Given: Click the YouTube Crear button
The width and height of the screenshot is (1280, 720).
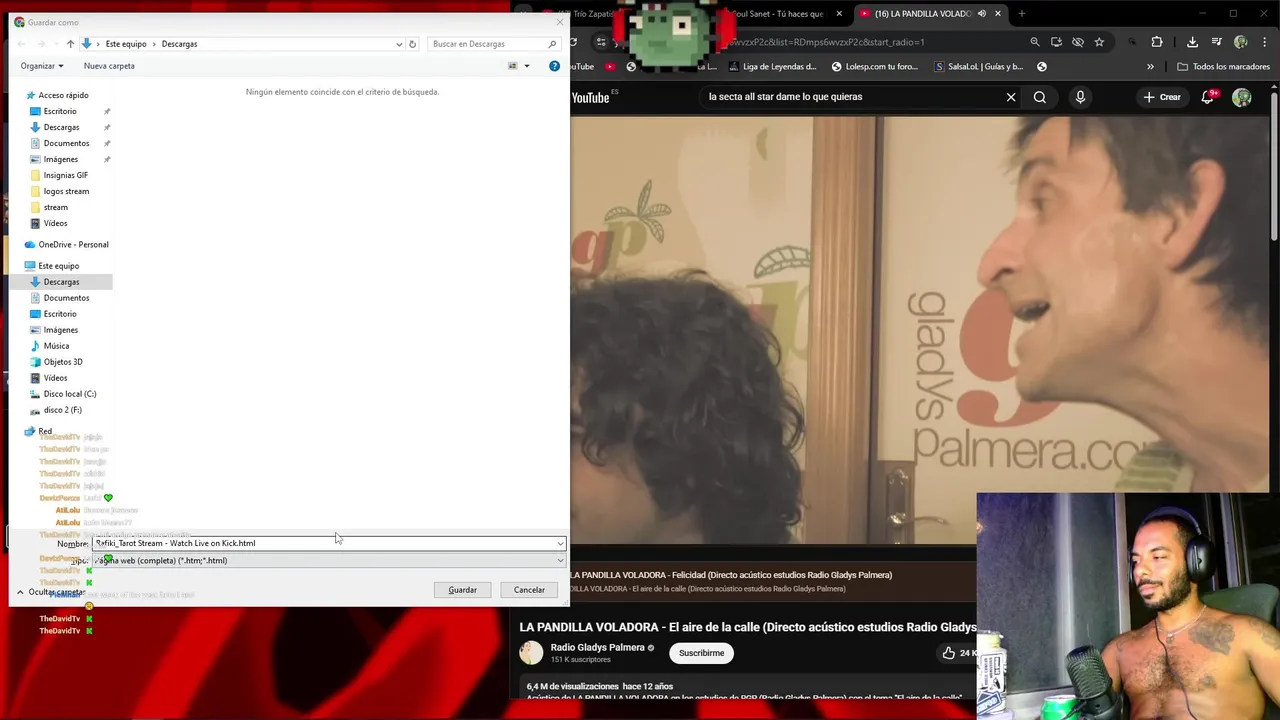Looking at the screenshot, I should [1163, 97].
